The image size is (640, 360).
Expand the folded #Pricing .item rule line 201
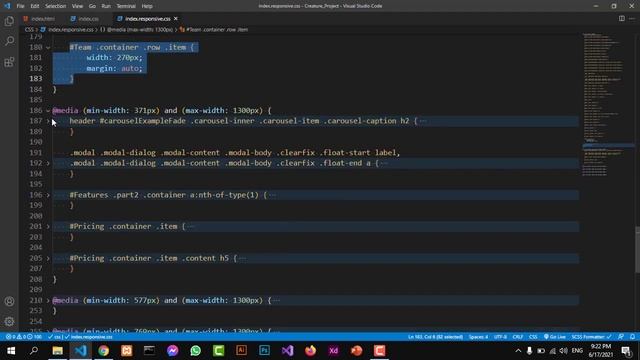pyautogui.click(x=48, y=227)
